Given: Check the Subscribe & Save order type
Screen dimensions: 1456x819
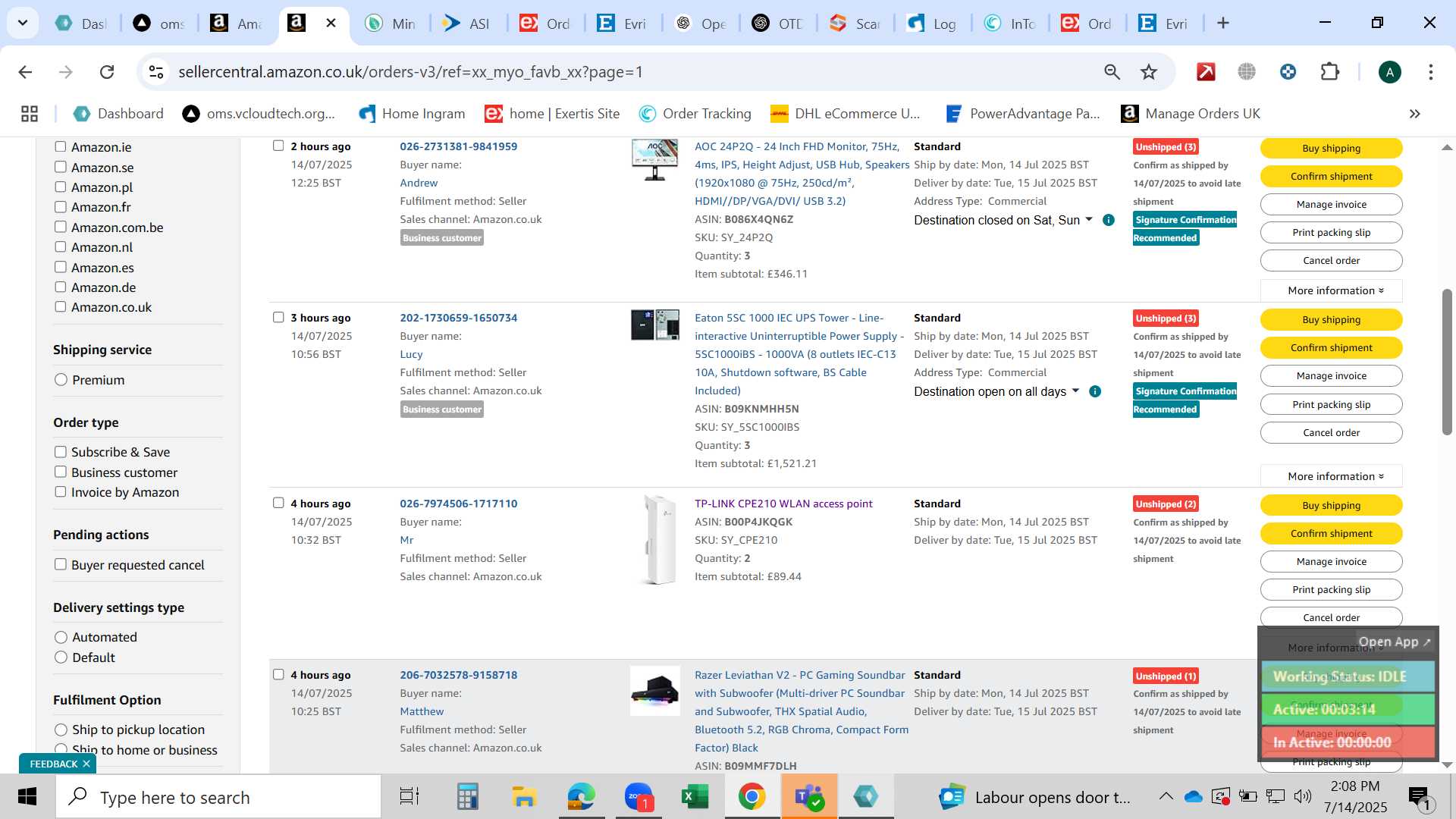Looking at the screenshot, I should (61, 452).
